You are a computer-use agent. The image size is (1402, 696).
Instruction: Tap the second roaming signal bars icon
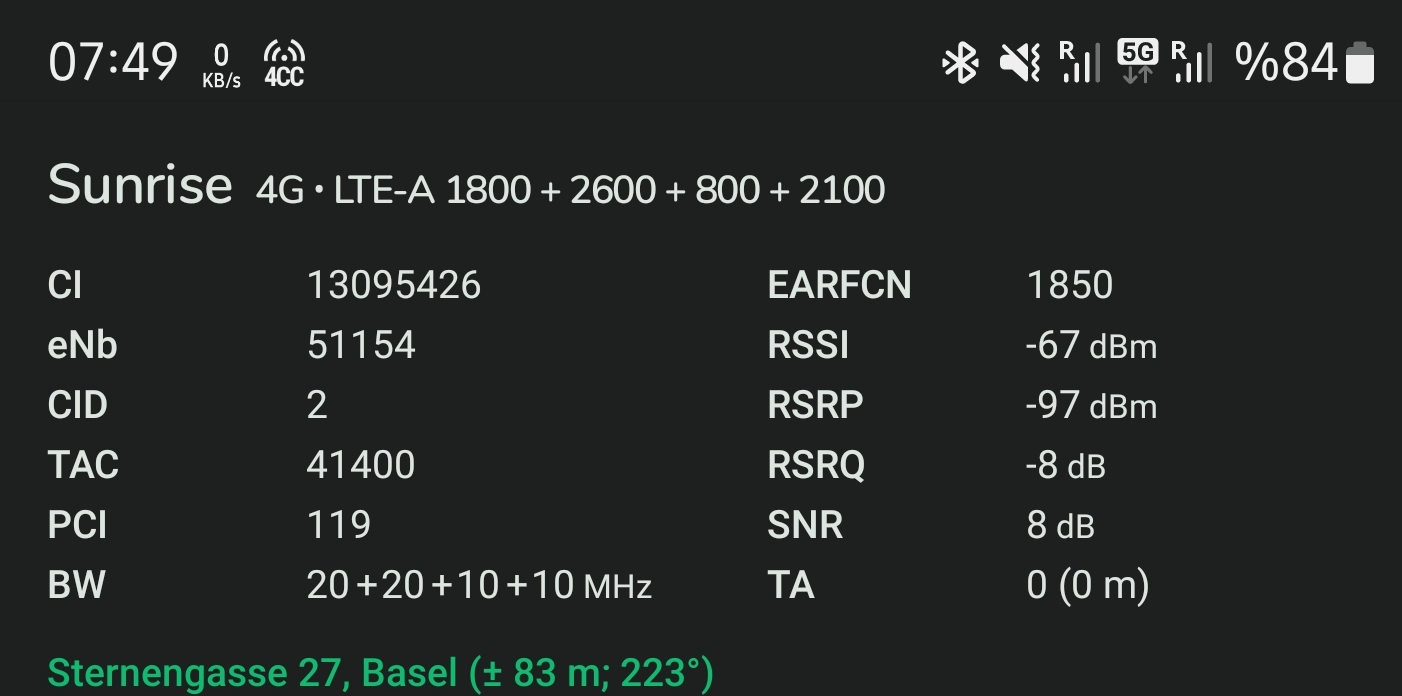tap(1192, 63)
